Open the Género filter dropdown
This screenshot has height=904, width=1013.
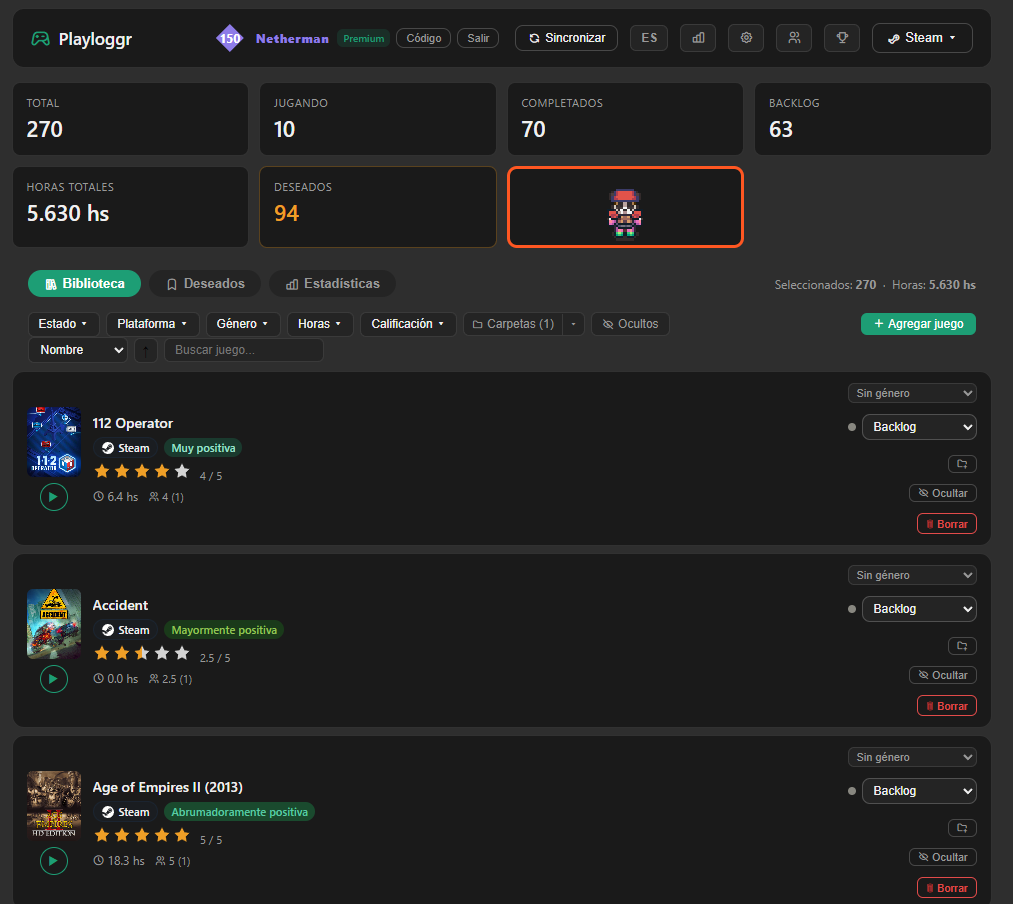point(242,324)
